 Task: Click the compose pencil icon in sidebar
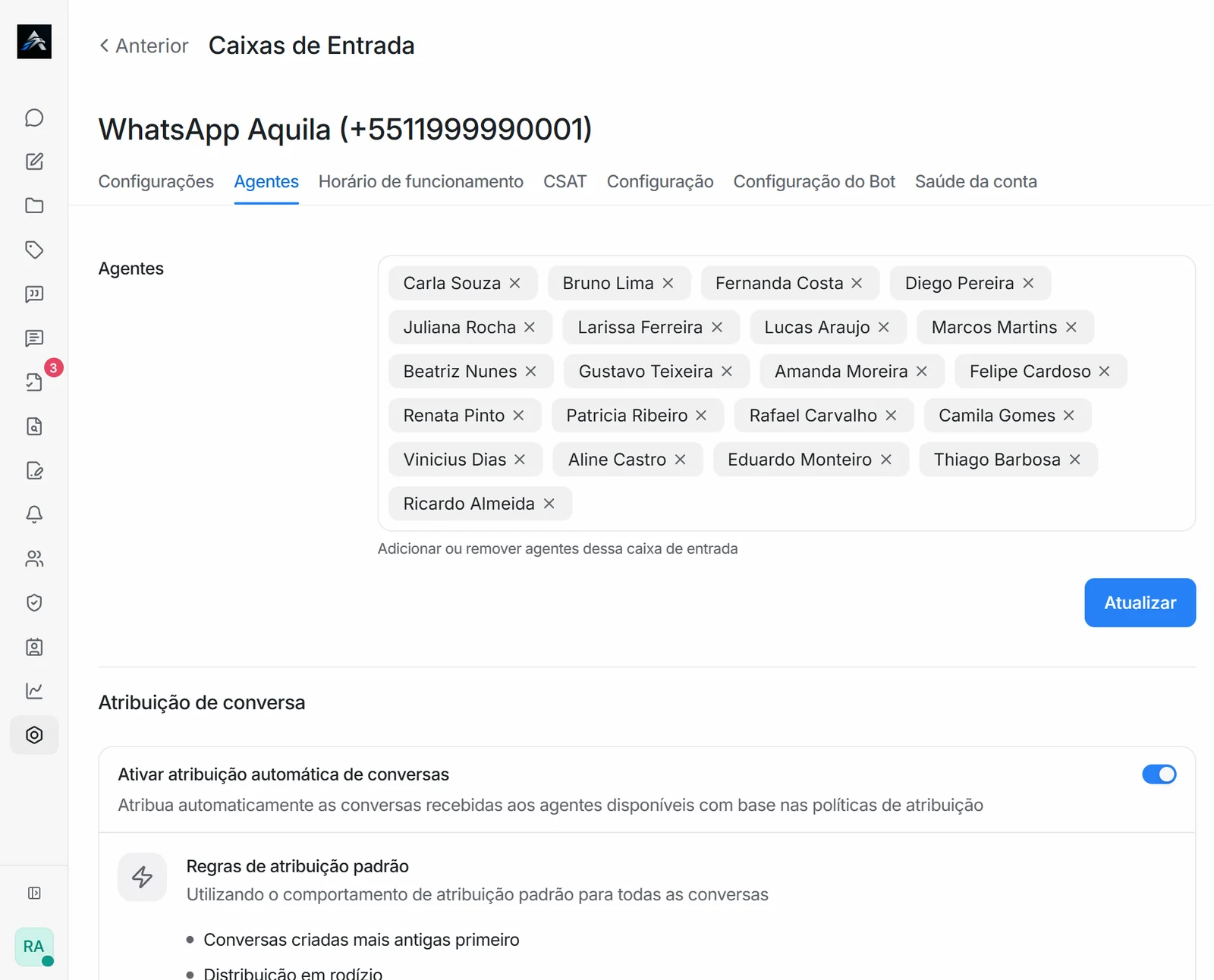click(34, 162)
